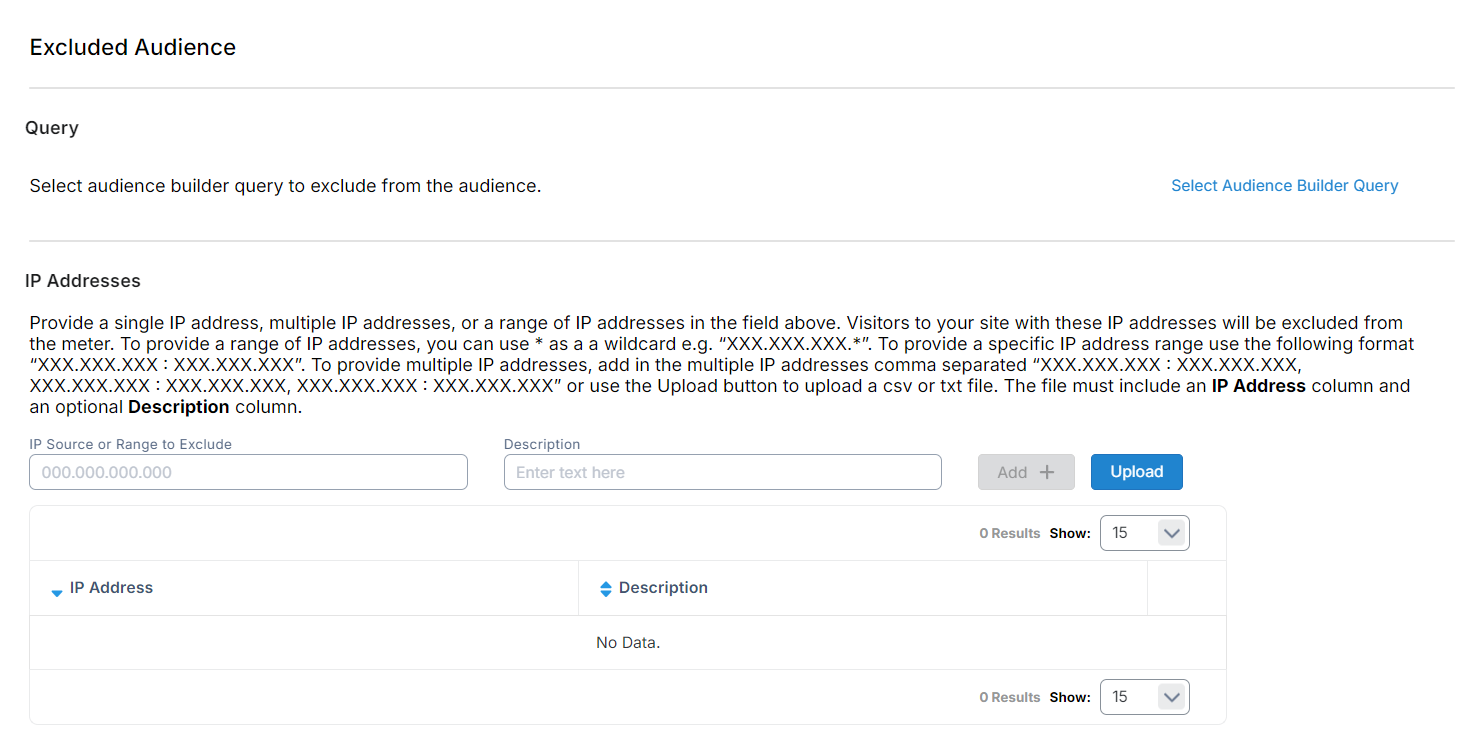Screen dimensions: 1478x732
Task: Click the Query section heading
Action: [52, 128]
